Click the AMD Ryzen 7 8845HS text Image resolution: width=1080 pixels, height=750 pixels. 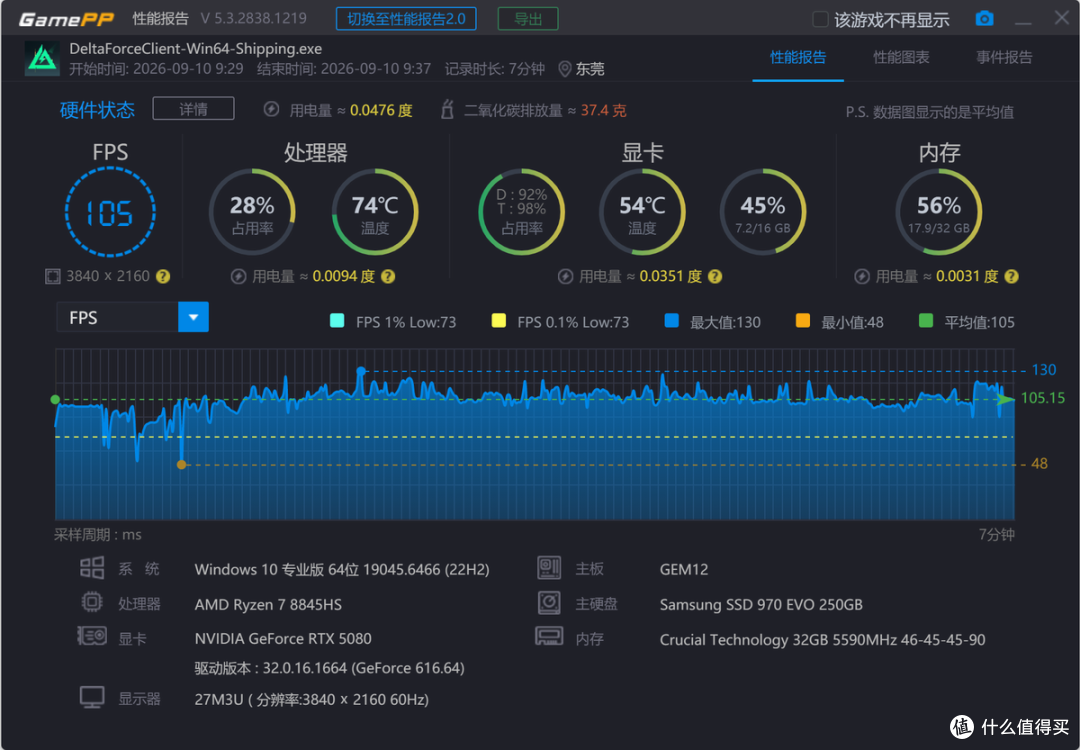coord(268,605)
